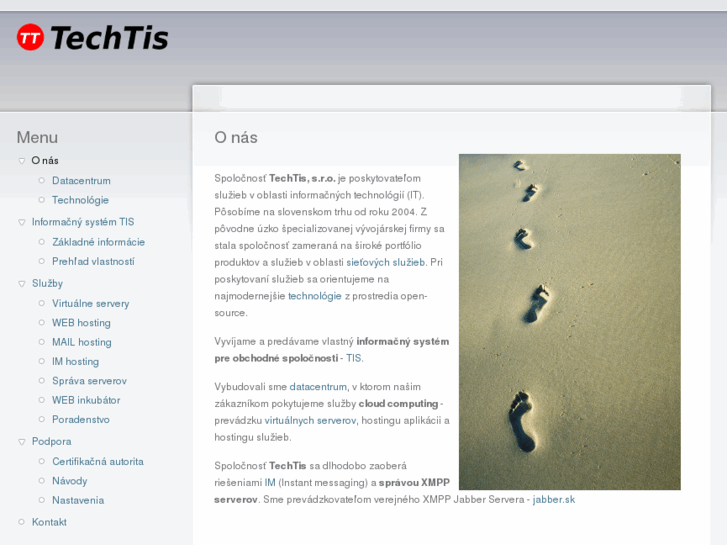This screenshot has height=545, width=727.
Task: Collapse the O nás menu section triangle
Action: tap(21, 161)
